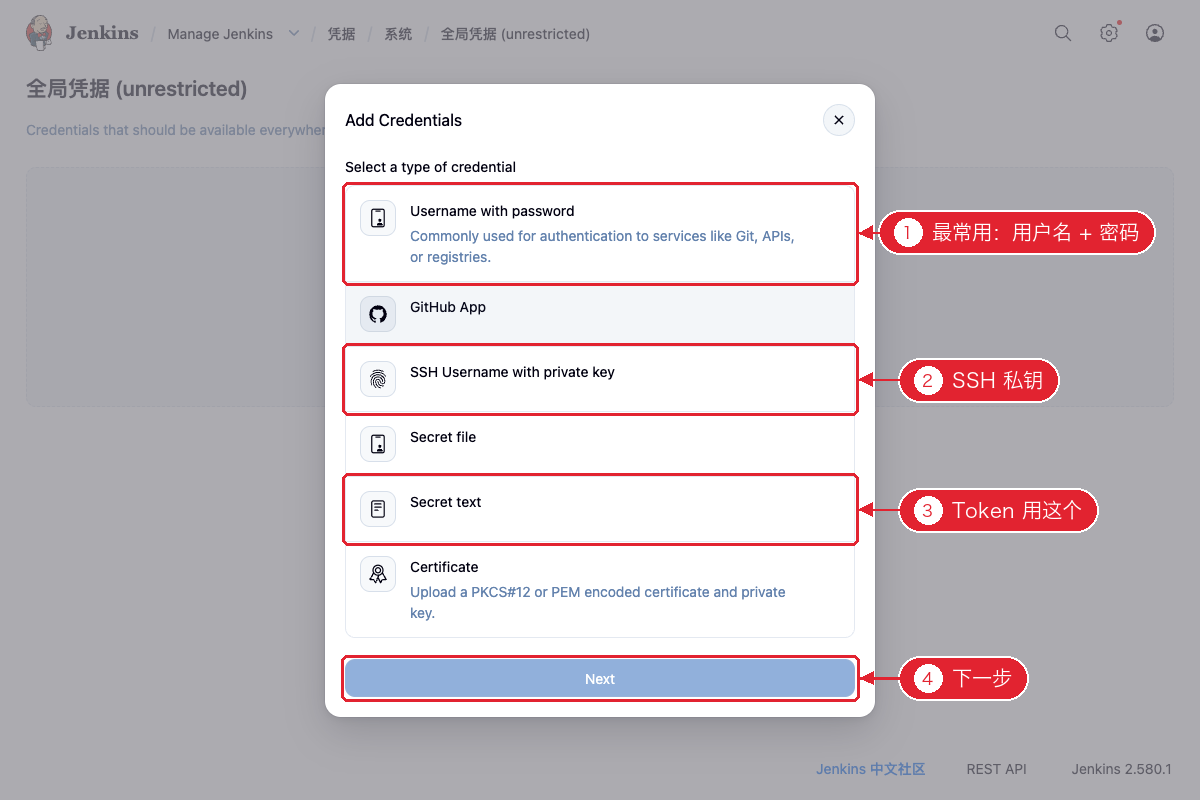
Task: Open the 全局凭据 (unrestricted) breadcrumb
Action: tap(515, 34)
